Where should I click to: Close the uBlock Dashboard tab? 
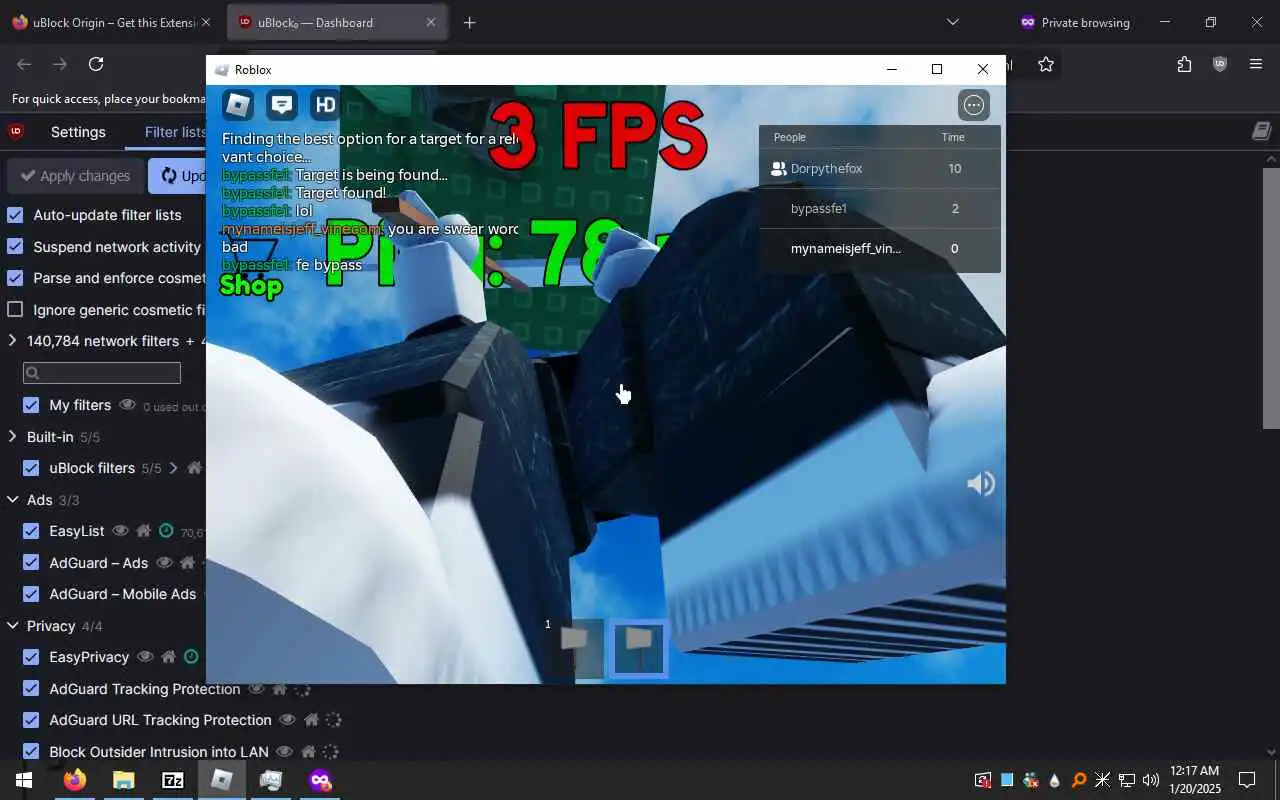click(431, 22)
